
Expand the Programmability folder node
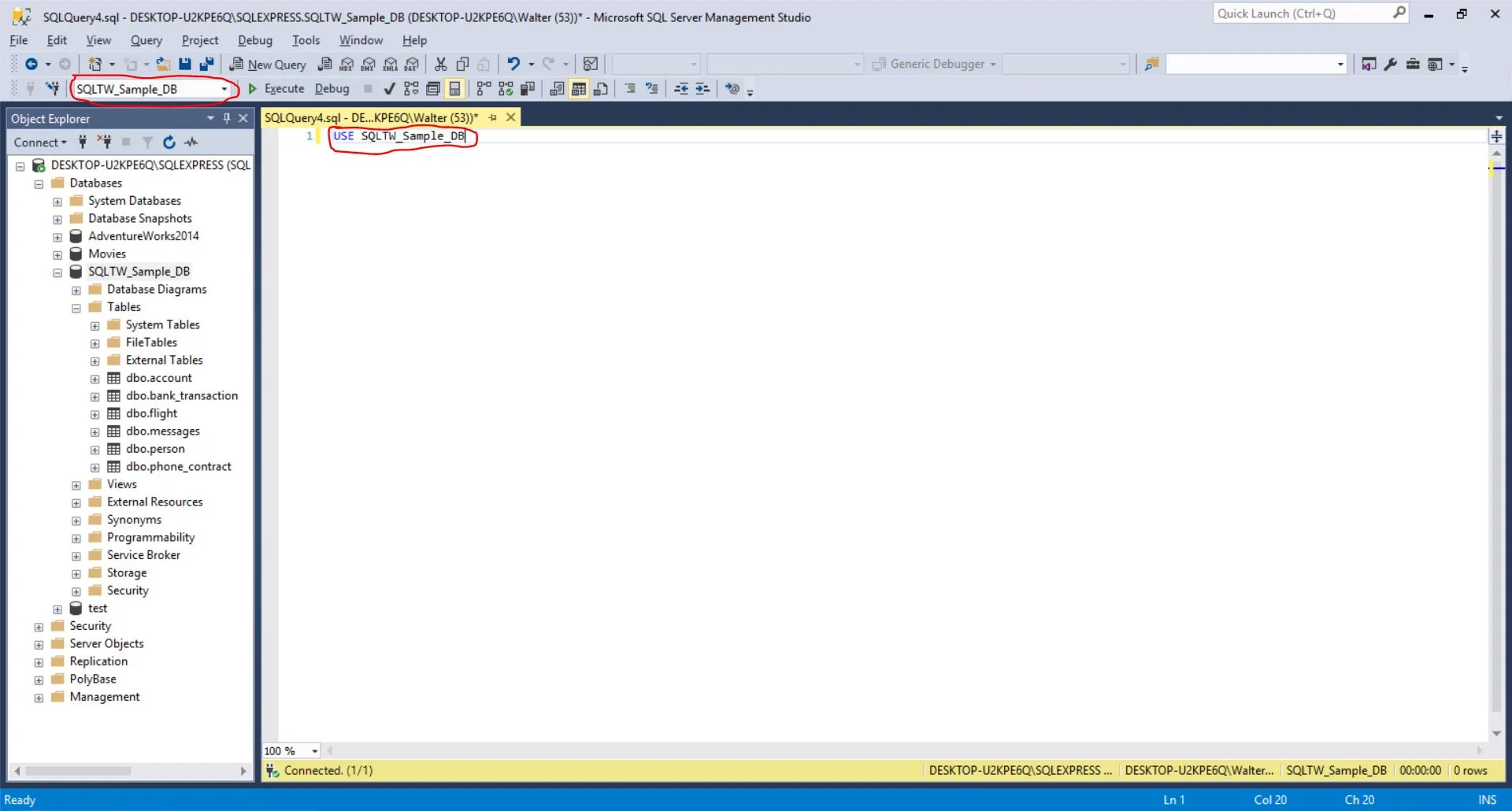click(76, 539)
